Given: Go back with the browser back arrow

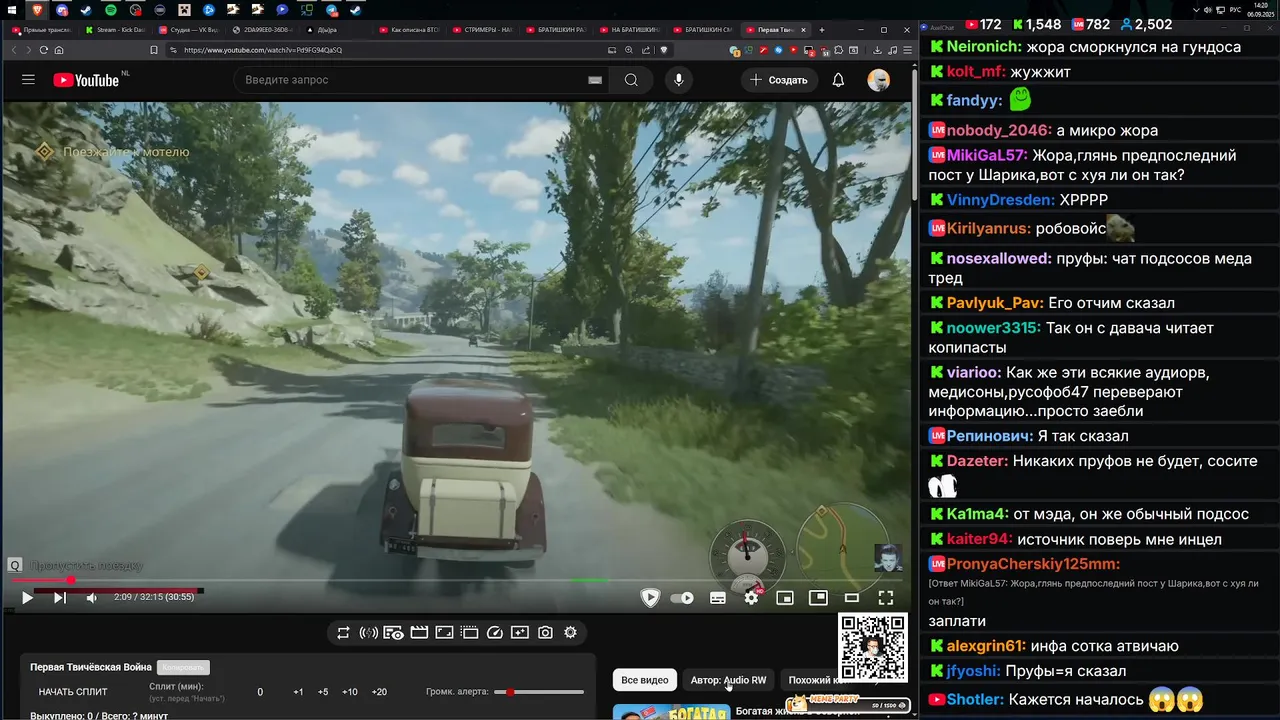Looking at the screenshot, I should click(x=14, y=50).
